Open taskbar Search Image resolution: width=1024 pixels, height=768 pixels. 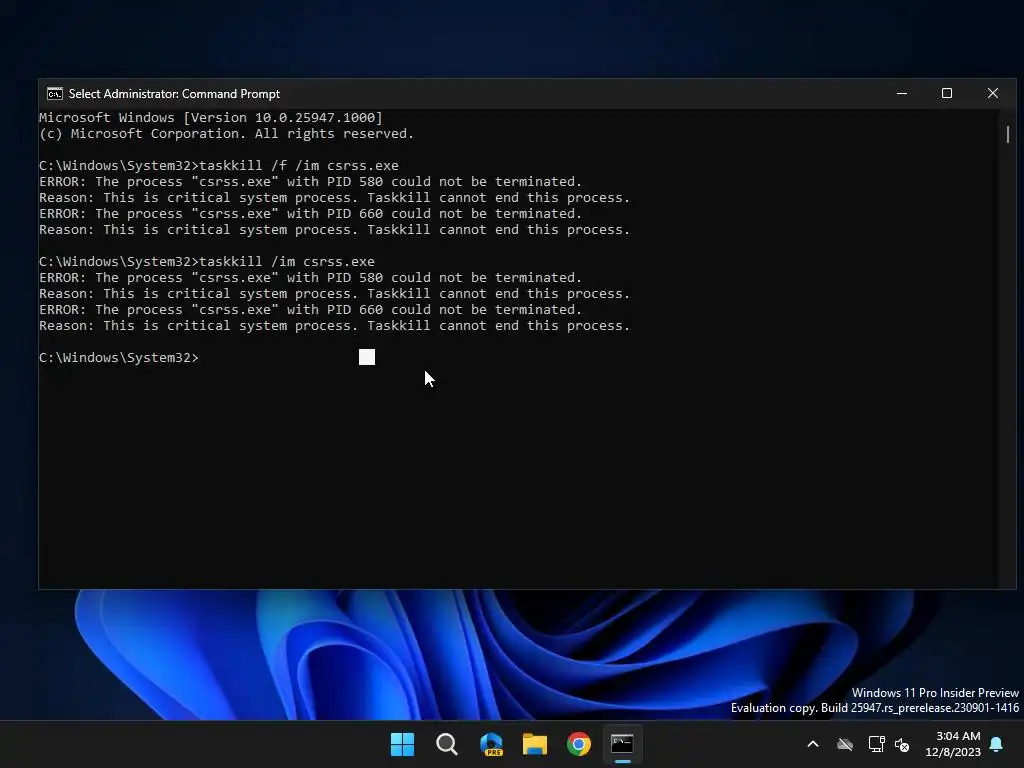tap(447, 744)
